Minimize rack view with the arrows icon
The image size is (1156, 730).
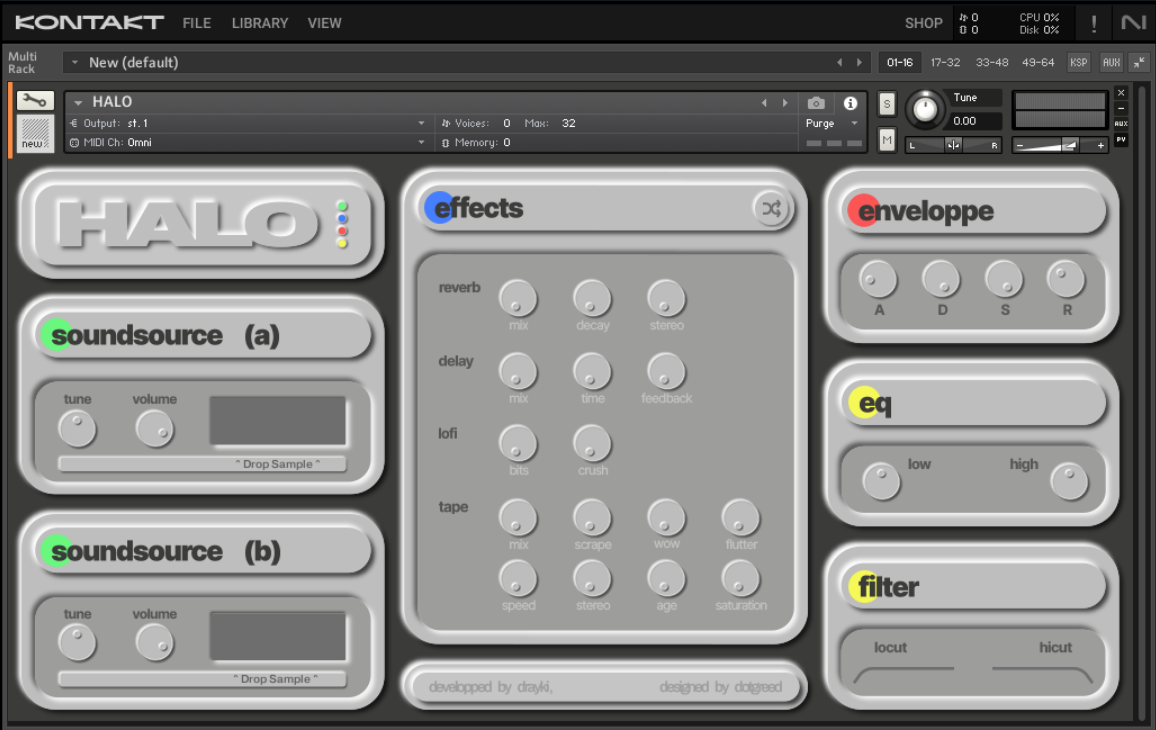click(1139, 62)
